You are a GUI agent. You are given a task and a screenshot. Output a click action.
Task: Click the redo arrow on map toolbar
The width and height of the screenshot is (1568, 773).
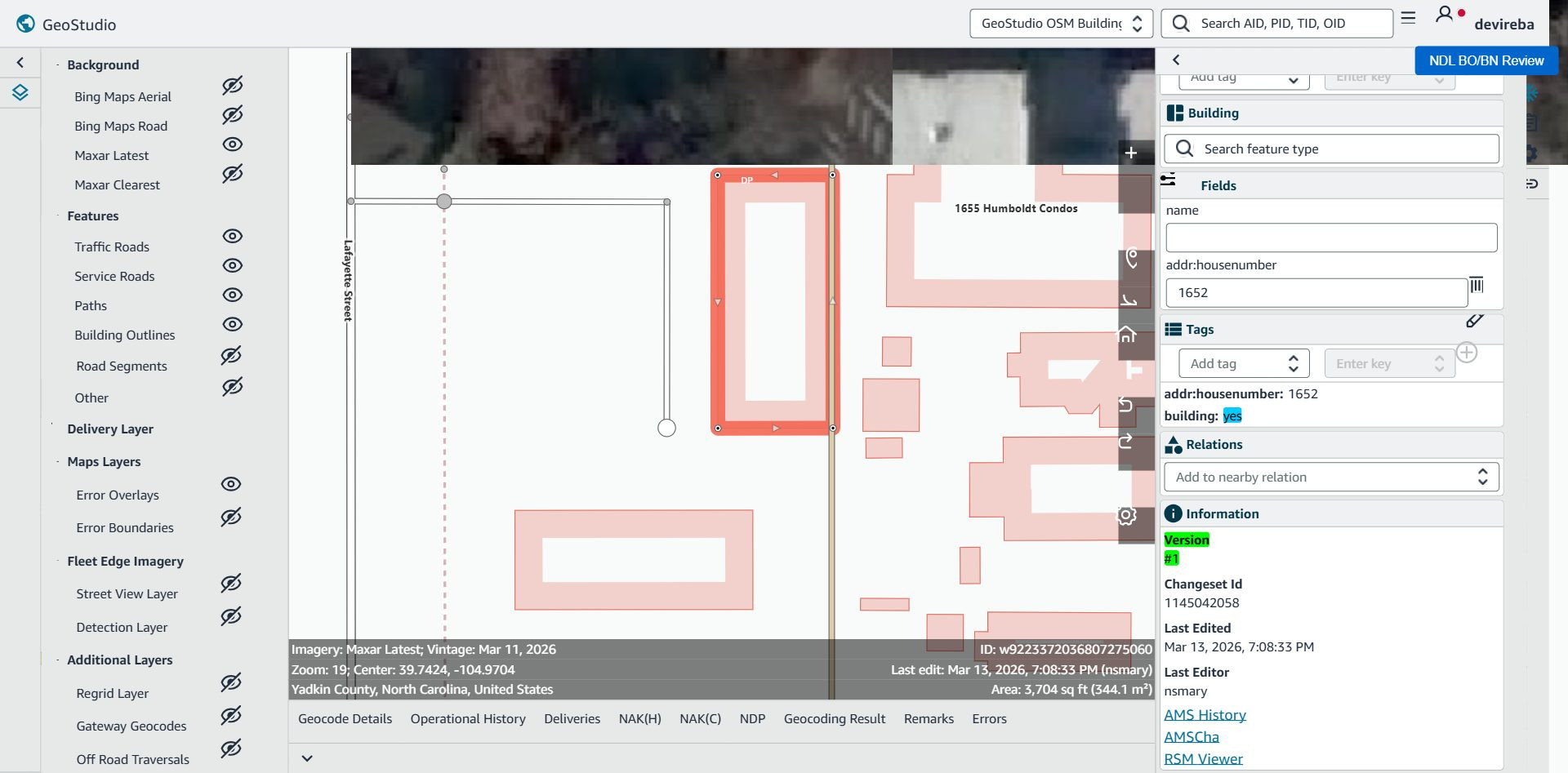coord(1125,441)
